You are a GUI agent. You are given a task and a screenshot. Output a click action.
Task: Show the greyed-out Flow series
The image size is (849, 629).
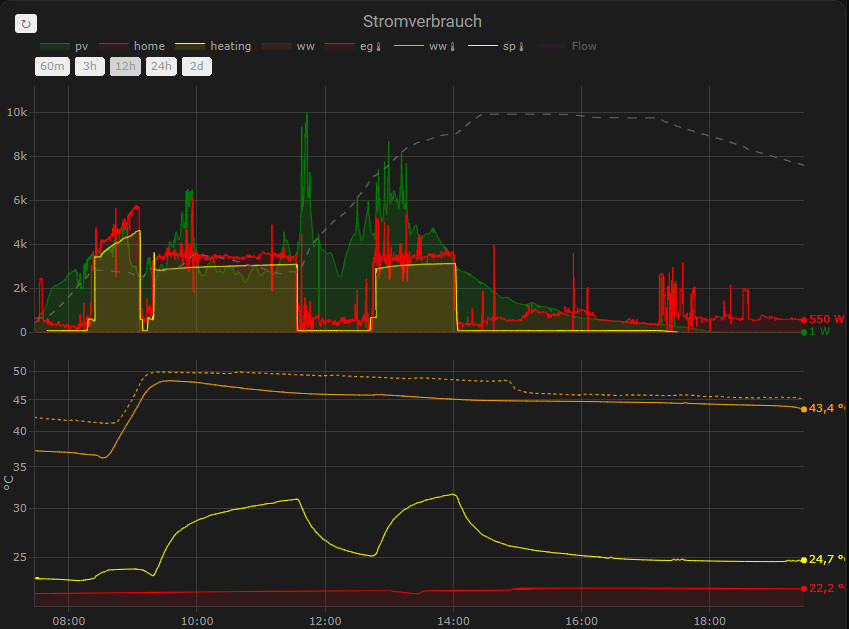(x=568, y=46)
